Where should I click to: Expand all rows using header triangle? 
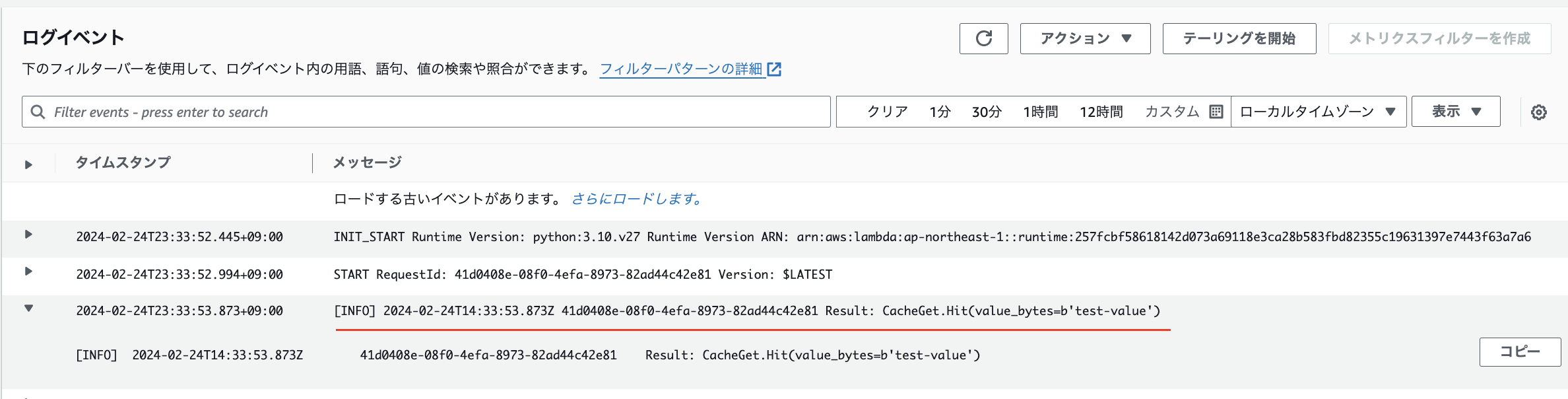pos(28,164)
